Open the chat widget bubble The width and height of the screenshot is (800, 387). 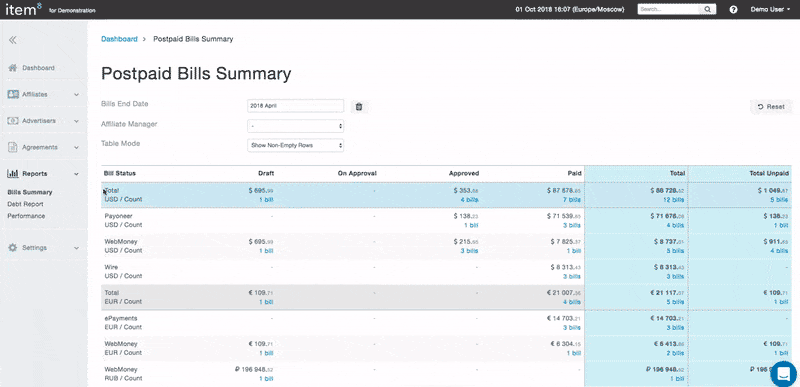783,374
